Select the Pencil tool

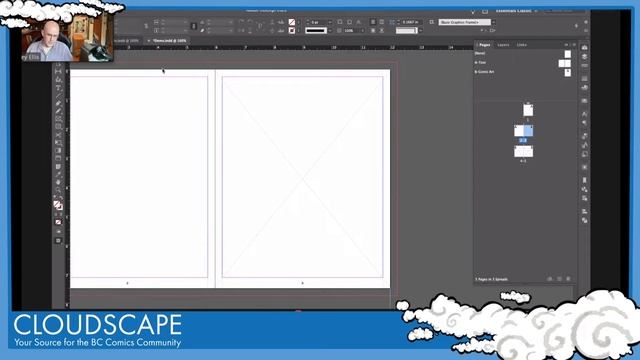[58, 111]
